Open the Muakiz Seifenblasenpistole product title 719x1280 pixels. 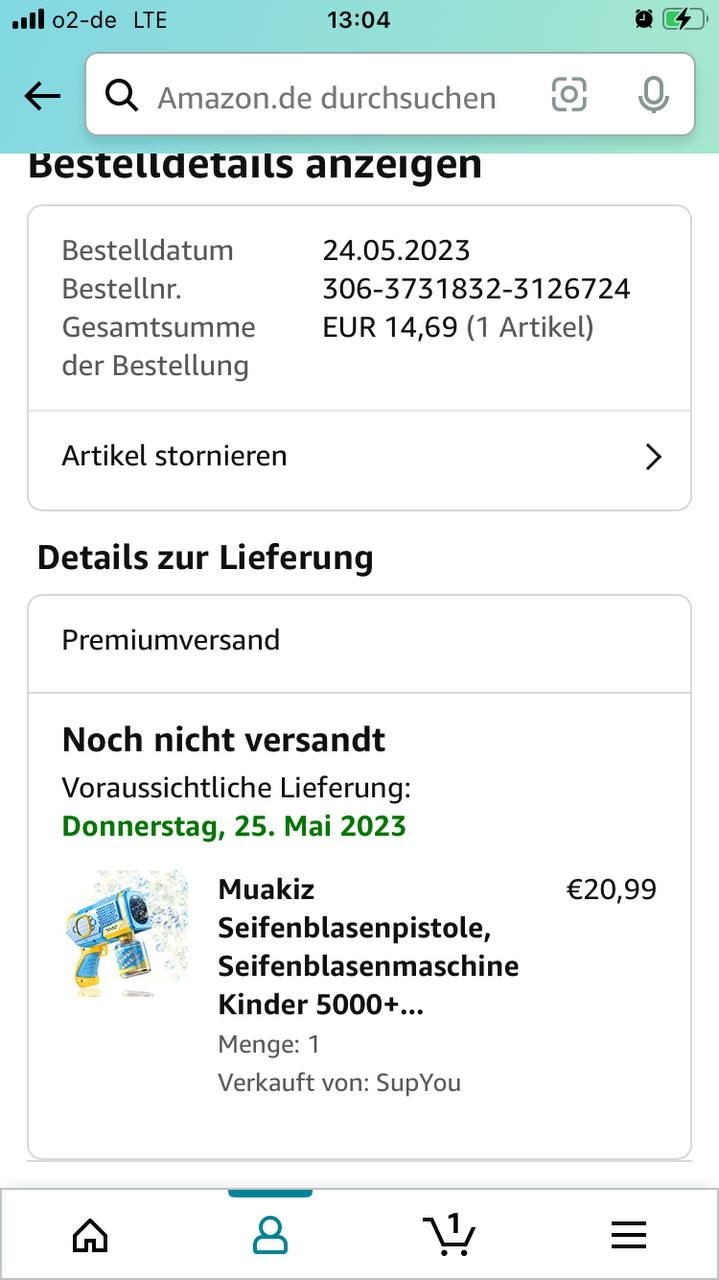click(368, 947)
